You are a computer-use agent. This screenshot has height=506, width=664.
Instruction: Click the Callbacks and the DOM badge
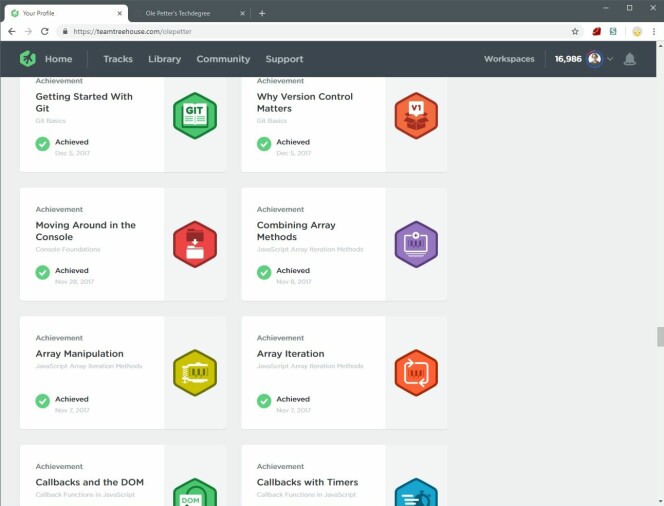[195, 492]
